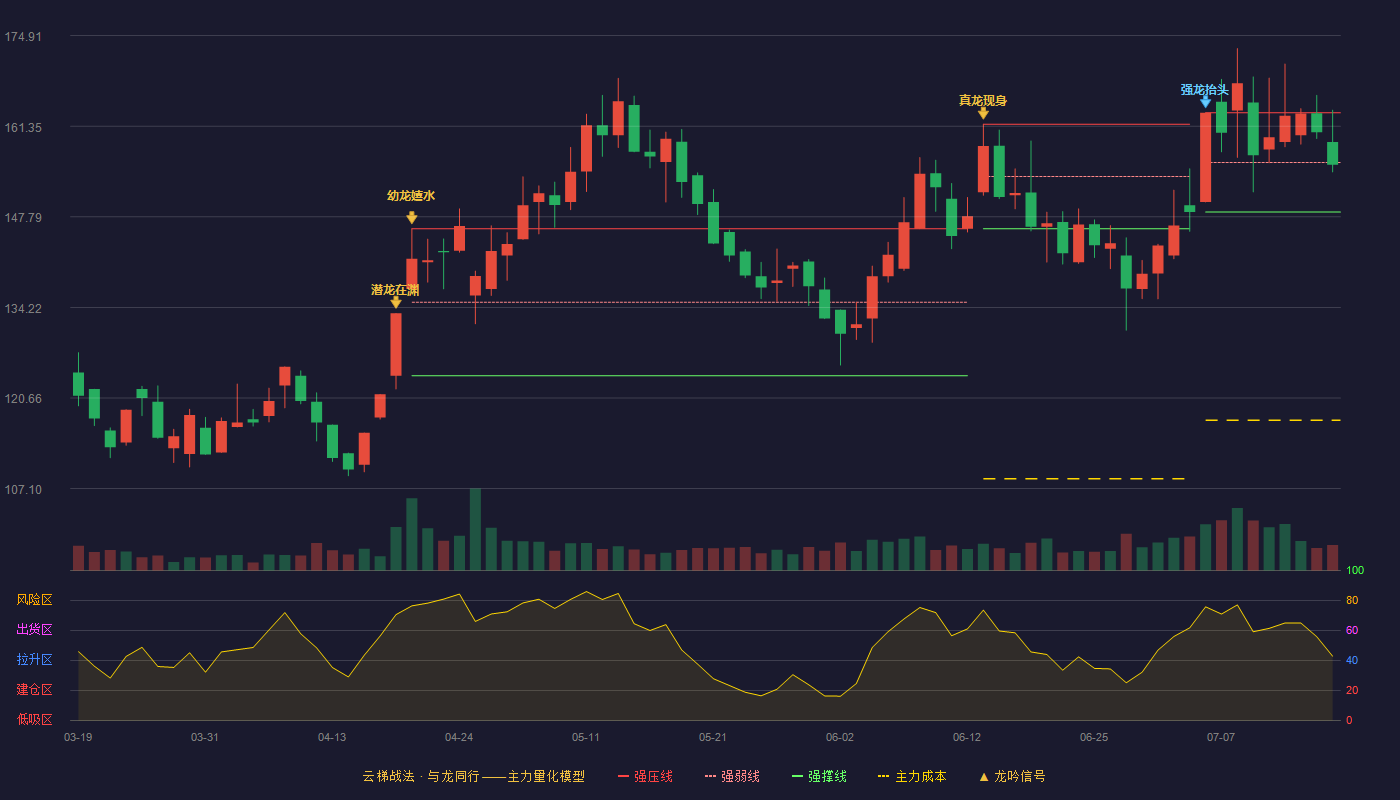Click the 06-12 date label
Viewport: 1400px width, 800px height.
(x=967, y=737)
